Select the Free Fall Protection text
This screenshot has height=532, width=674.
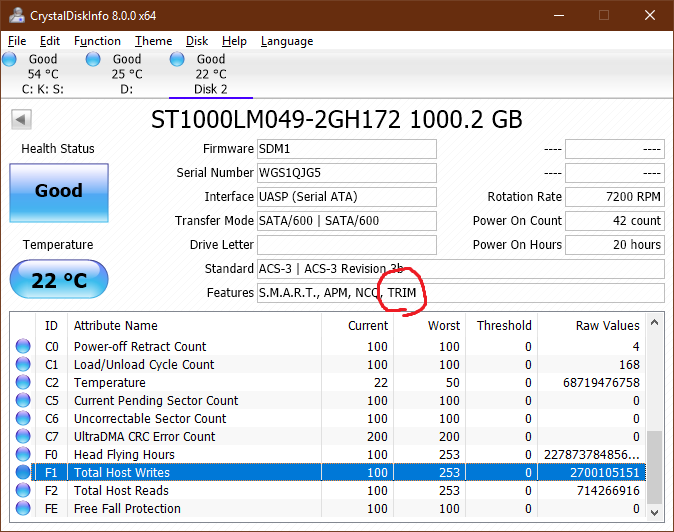(127, 509)
